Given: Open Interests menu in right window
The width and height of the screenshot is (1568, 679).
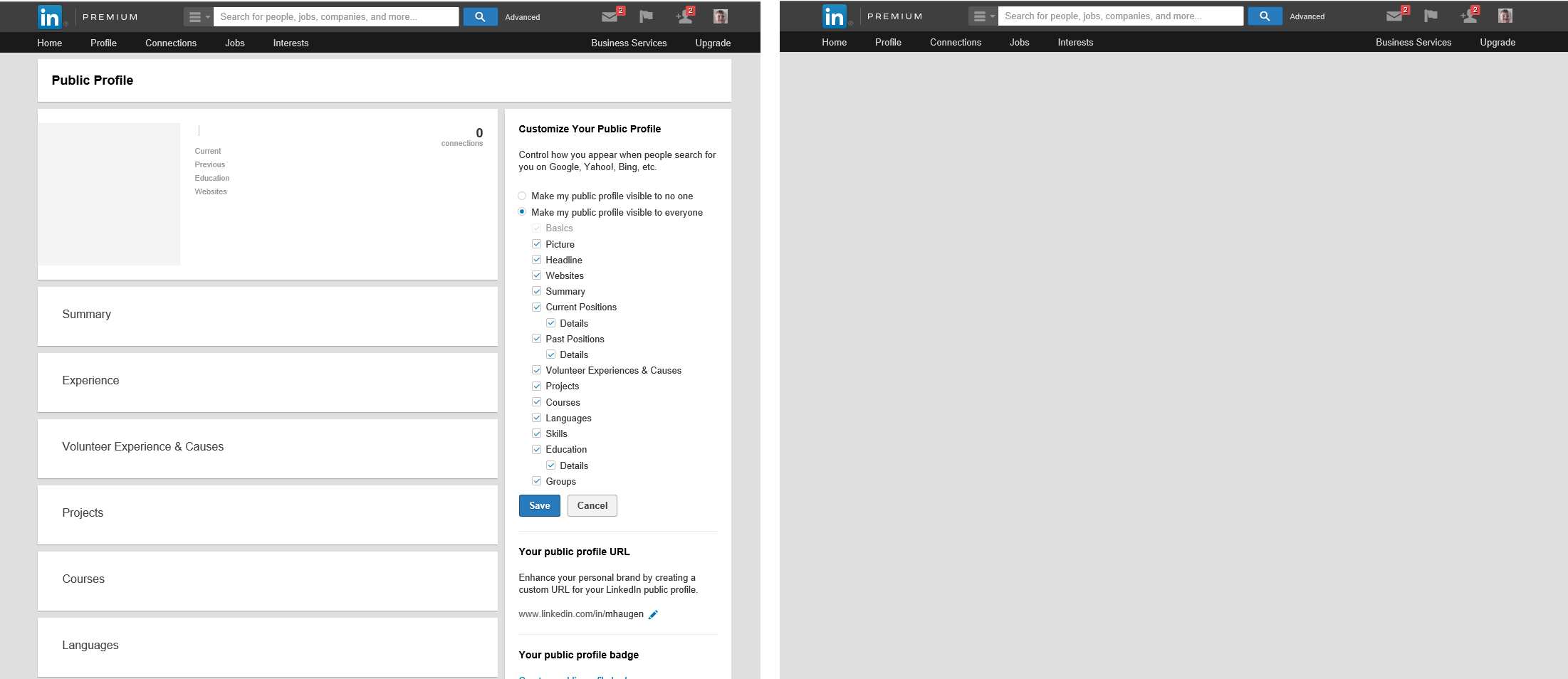Looking at the screenshot, I should [1076, 43].
